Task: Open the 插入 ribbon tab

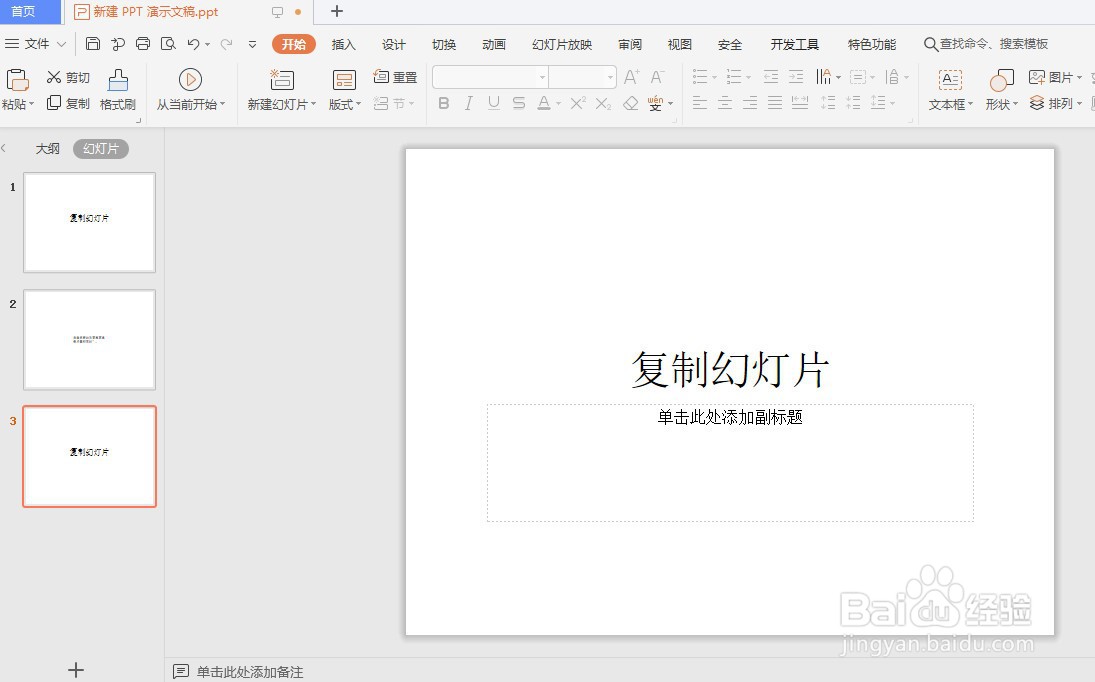Action: coord(344,44)
